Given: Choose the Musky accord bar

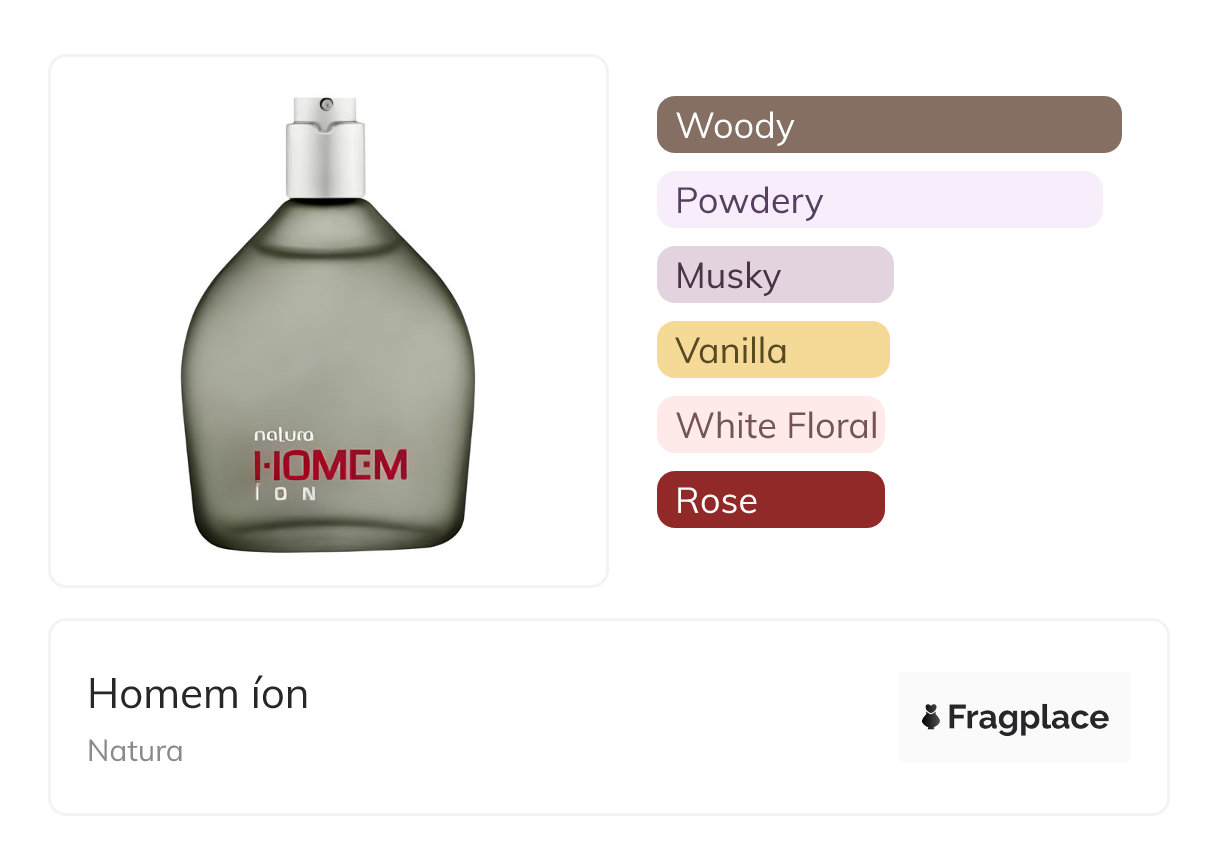Looking at the screenshot, I should click(774, 275).
